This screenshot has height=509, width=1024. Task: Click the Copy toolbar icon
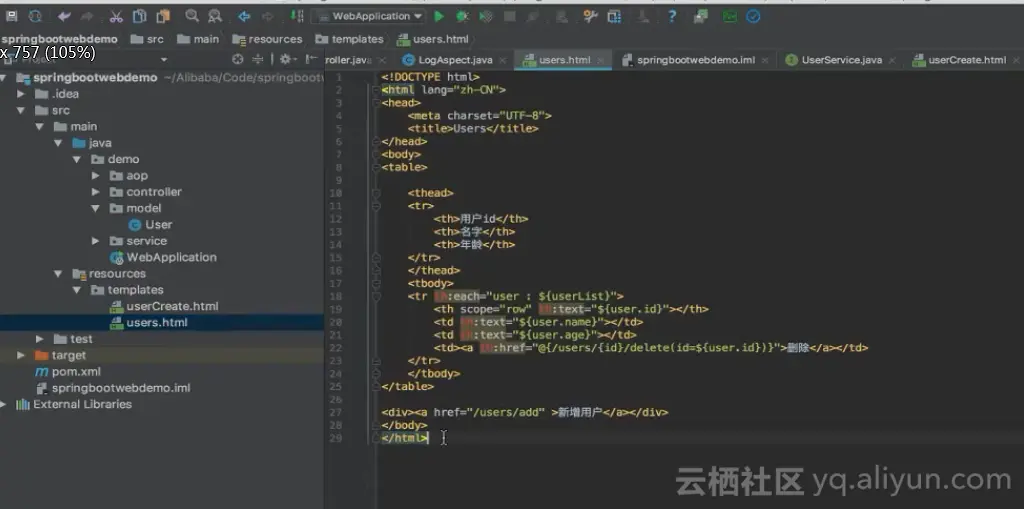pyautogui.click(x=139, y=16)
